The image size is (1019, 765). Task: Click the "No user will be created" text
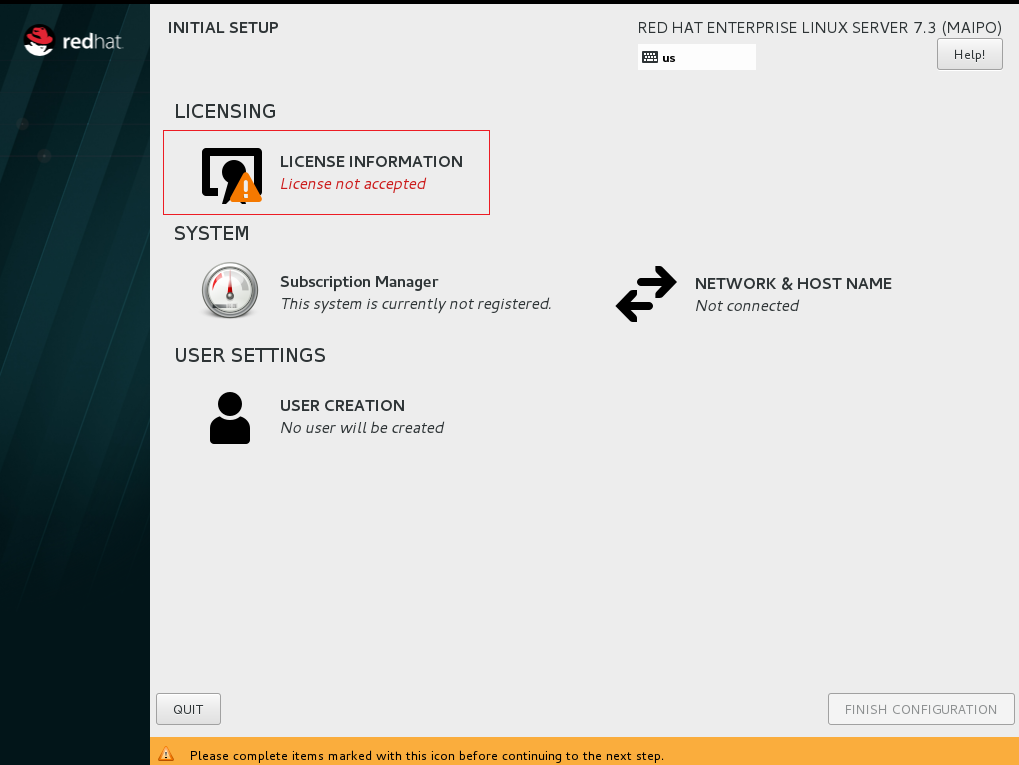point(362,428)
